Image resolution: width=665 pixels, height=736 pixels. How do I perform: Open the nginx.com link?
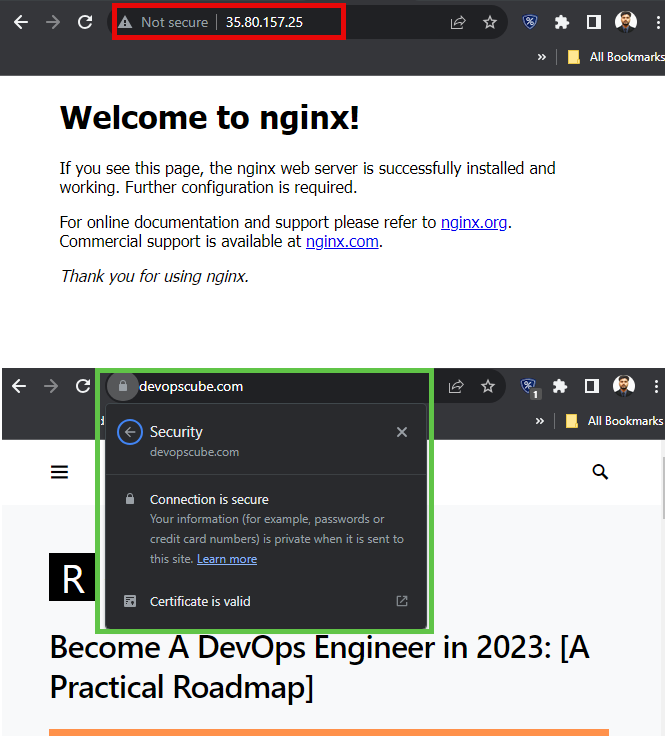point(342,242)
